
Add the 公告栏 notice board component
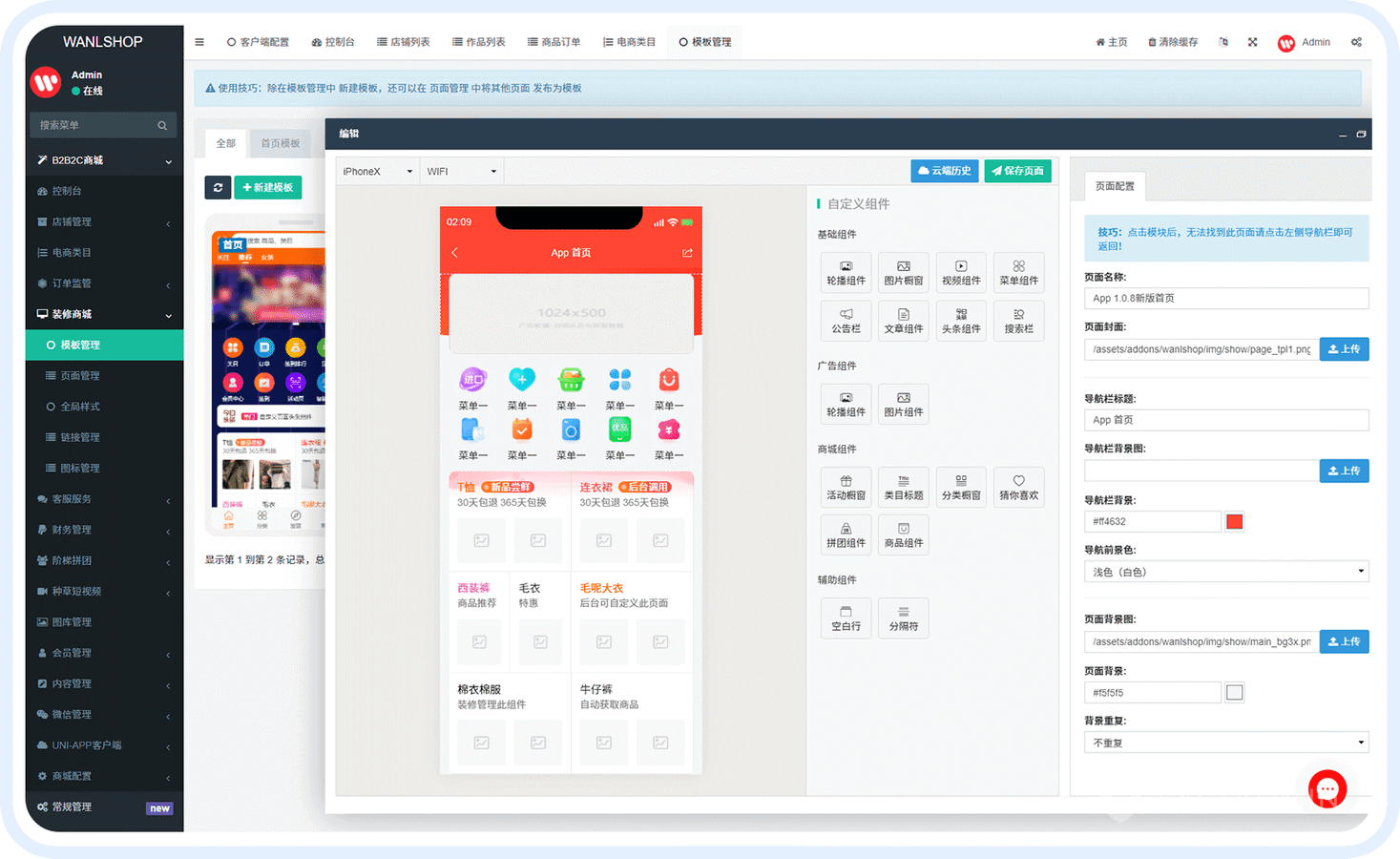click(846, 321)
